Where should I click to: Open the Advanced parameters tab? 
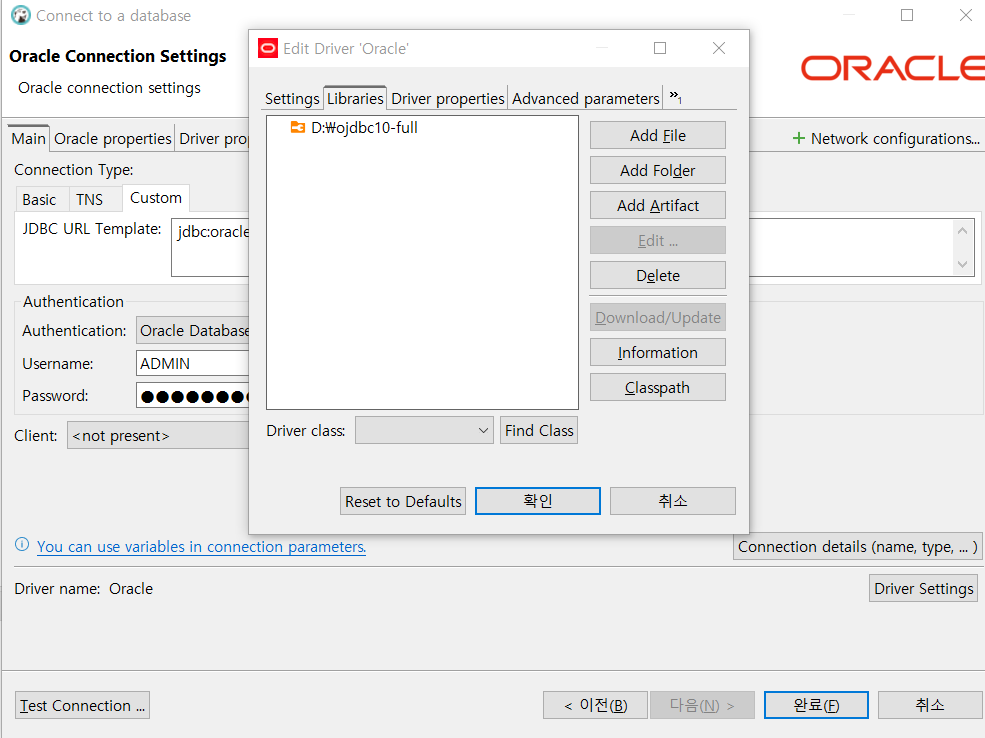click(585, 99)
